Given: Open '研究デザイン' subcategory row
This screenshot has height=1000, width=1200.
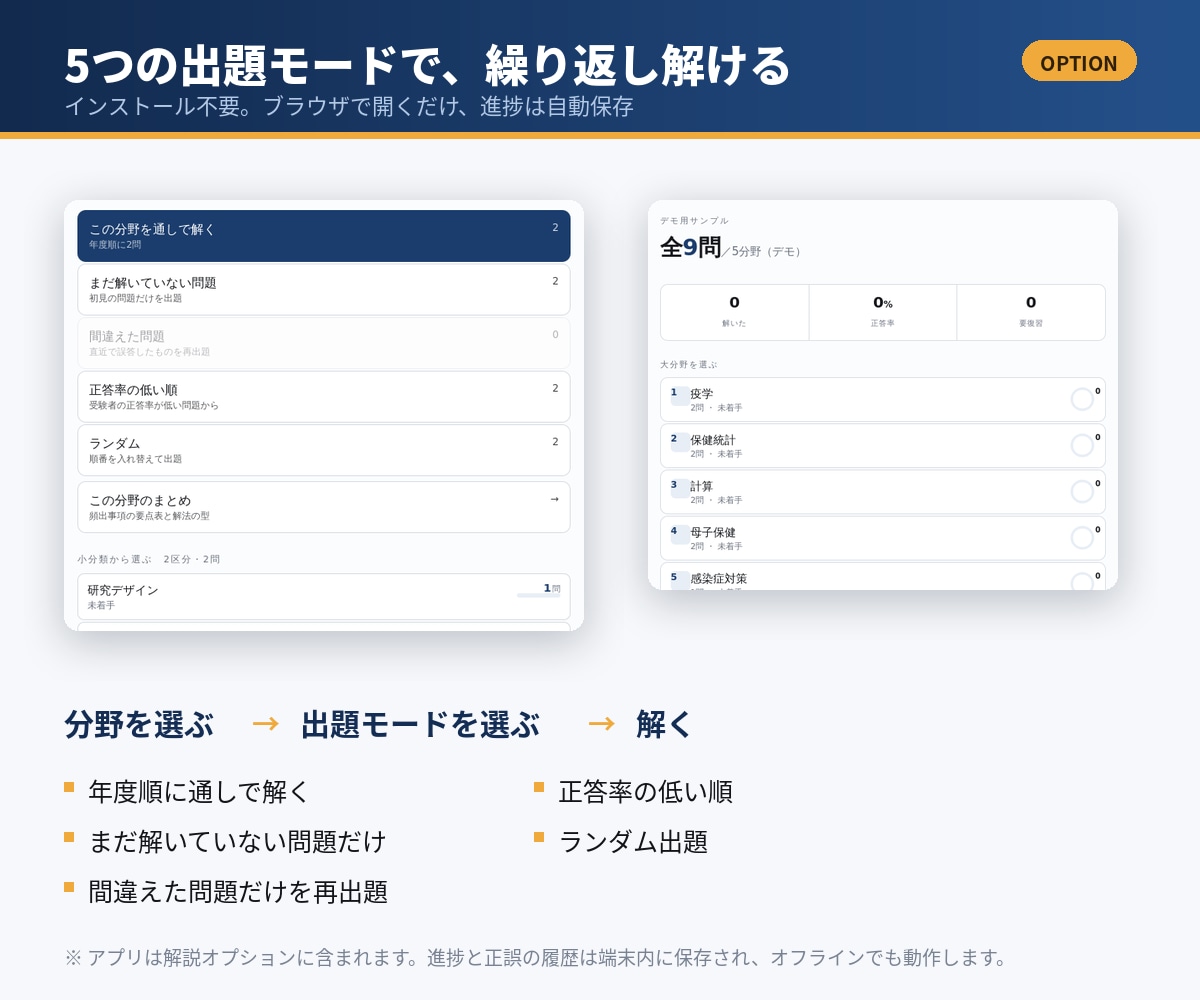Looking at the screenshot, I should point(324,597).
